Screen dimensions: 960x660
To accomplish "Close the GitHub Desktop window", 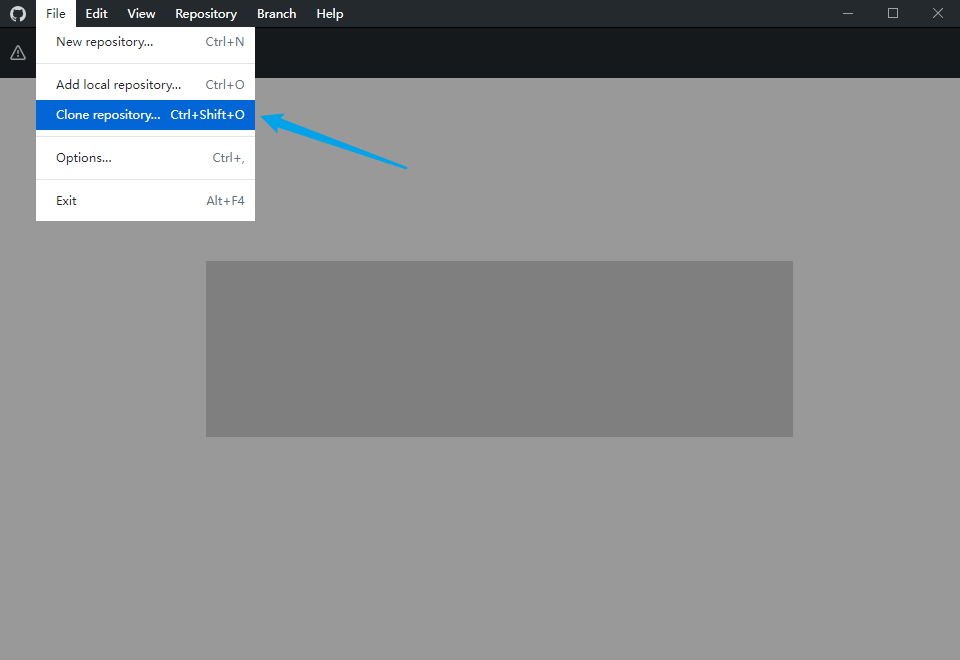I will 937,13.
